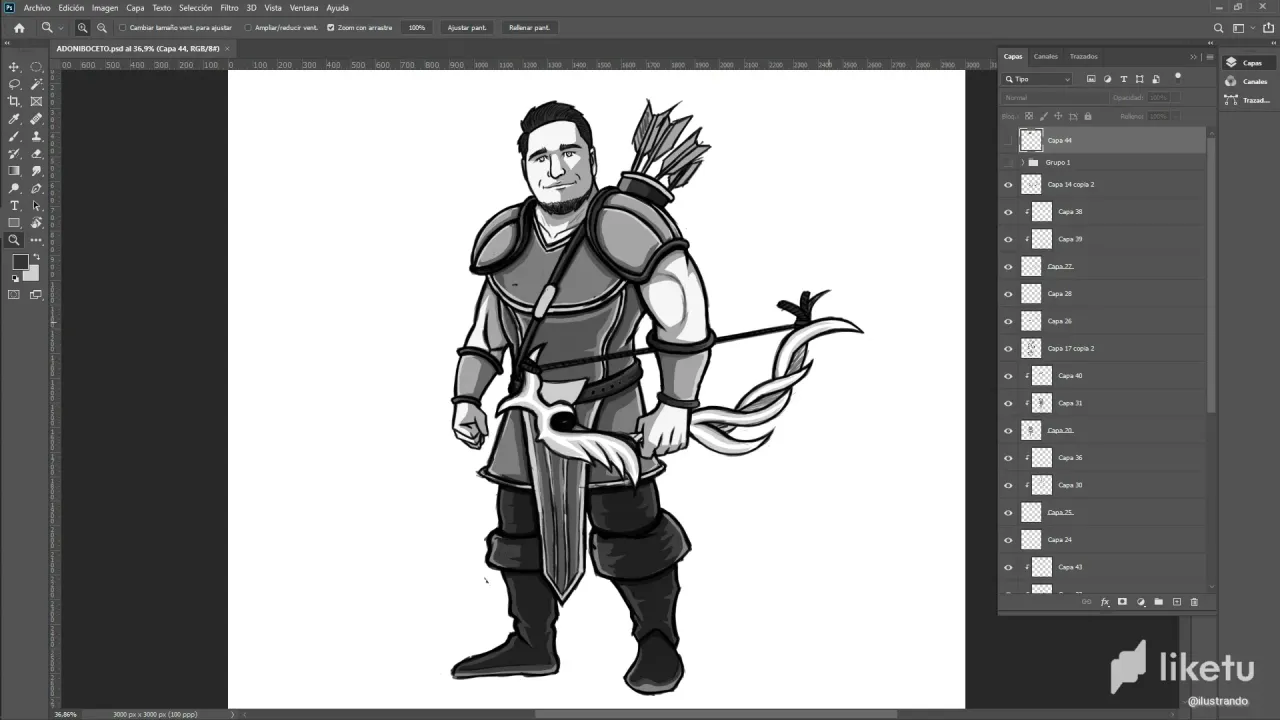Select the Frame tool

[36, 101]
